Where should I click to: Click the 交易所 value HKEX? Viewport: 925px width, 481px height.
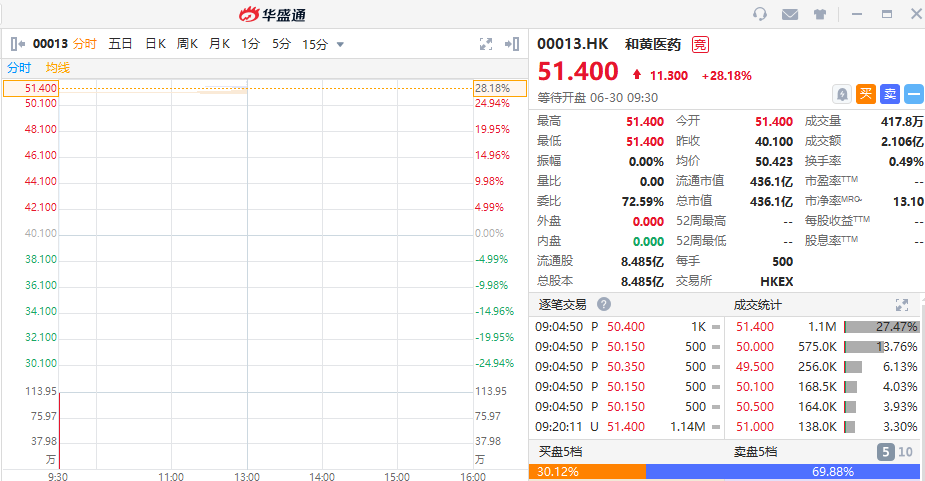tap(776, 282)
